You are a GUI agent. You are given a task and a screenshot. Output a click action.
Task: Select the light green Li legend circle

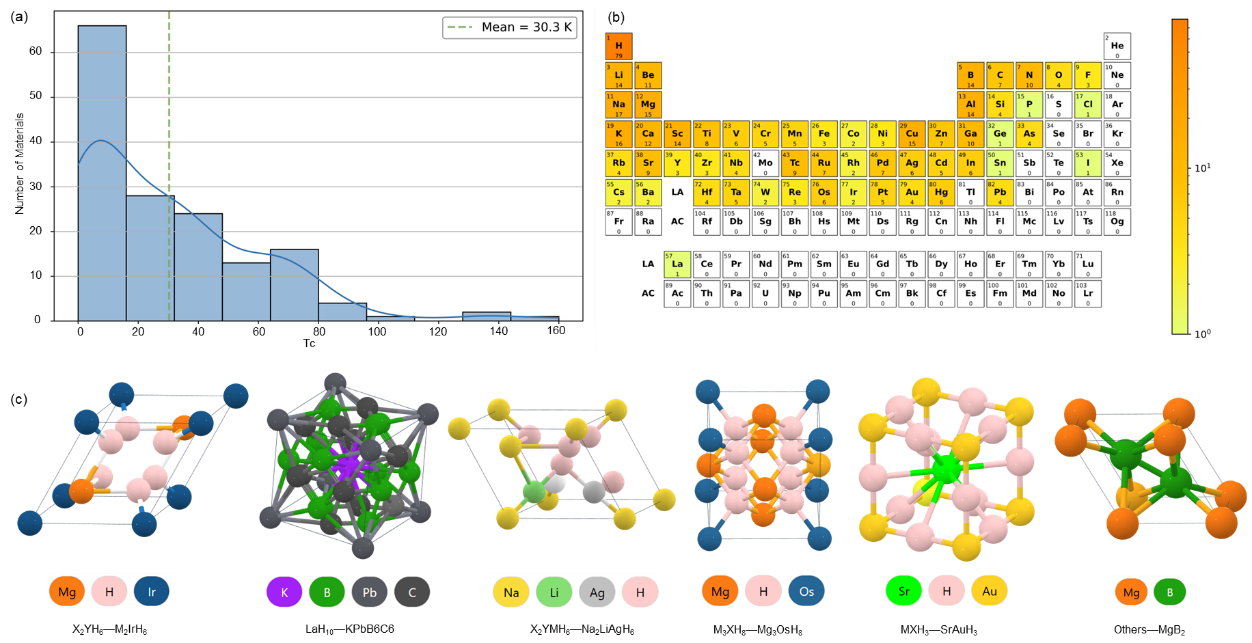point(553,593)
